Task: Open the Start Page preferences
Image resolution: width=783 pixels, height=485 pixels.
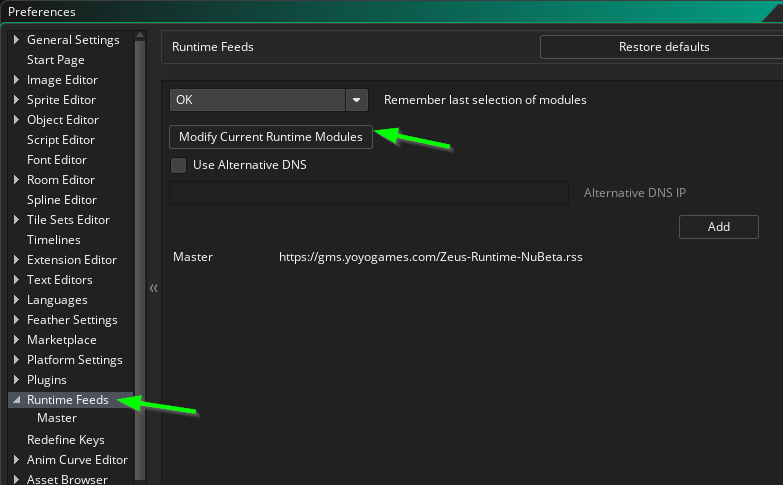Action: pos(56,60)
